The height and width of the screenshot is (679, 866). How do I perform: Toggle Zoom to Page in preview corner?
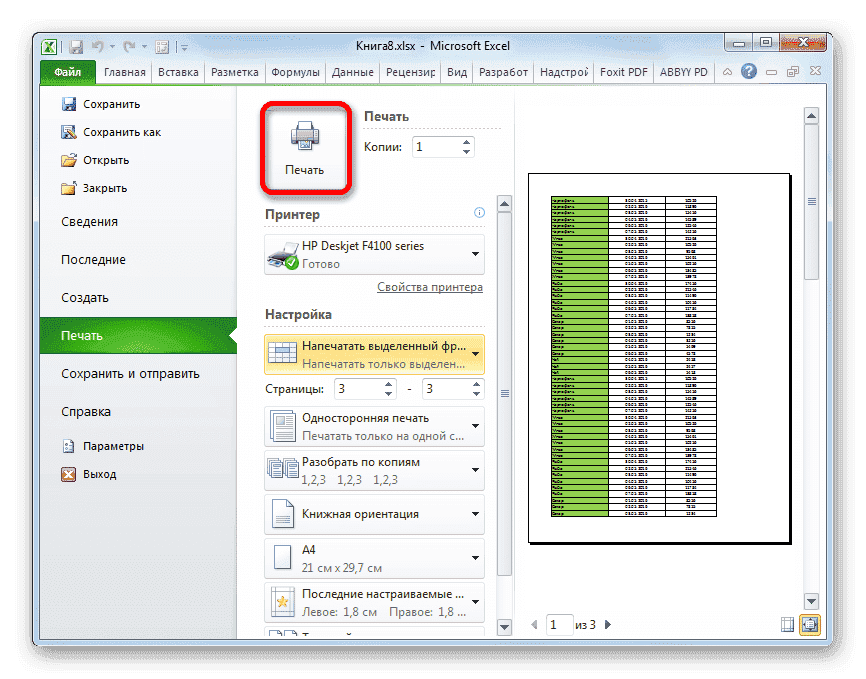tap(810, 624)
